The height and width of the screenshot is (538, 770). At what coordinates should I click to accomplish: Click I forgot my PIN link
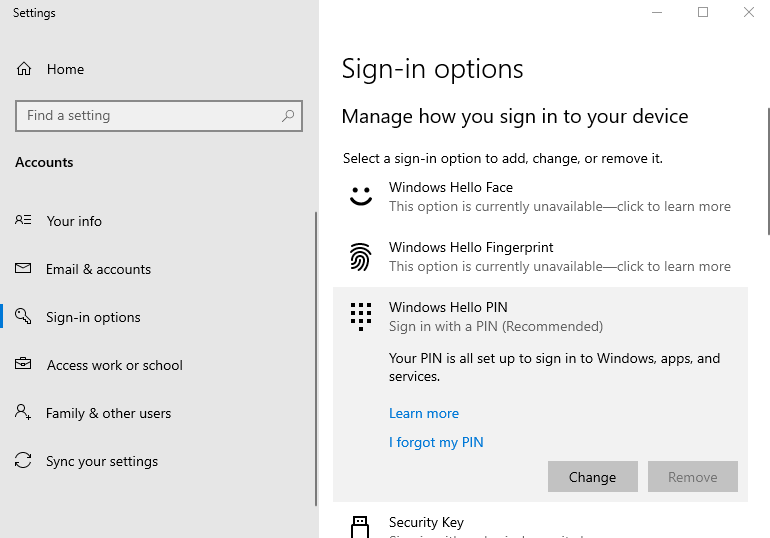[436, 442]
